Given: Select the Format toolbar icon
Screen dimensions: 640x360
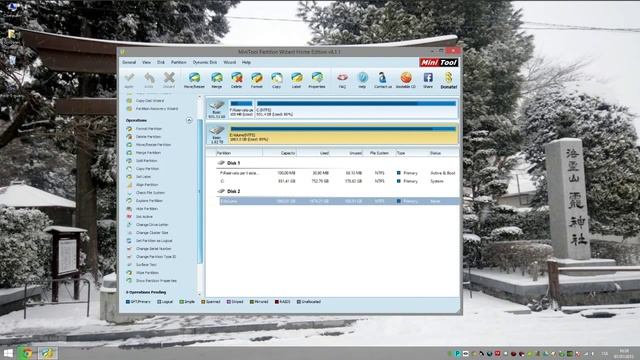Looking at the screenshot, I should click(257, 80).
